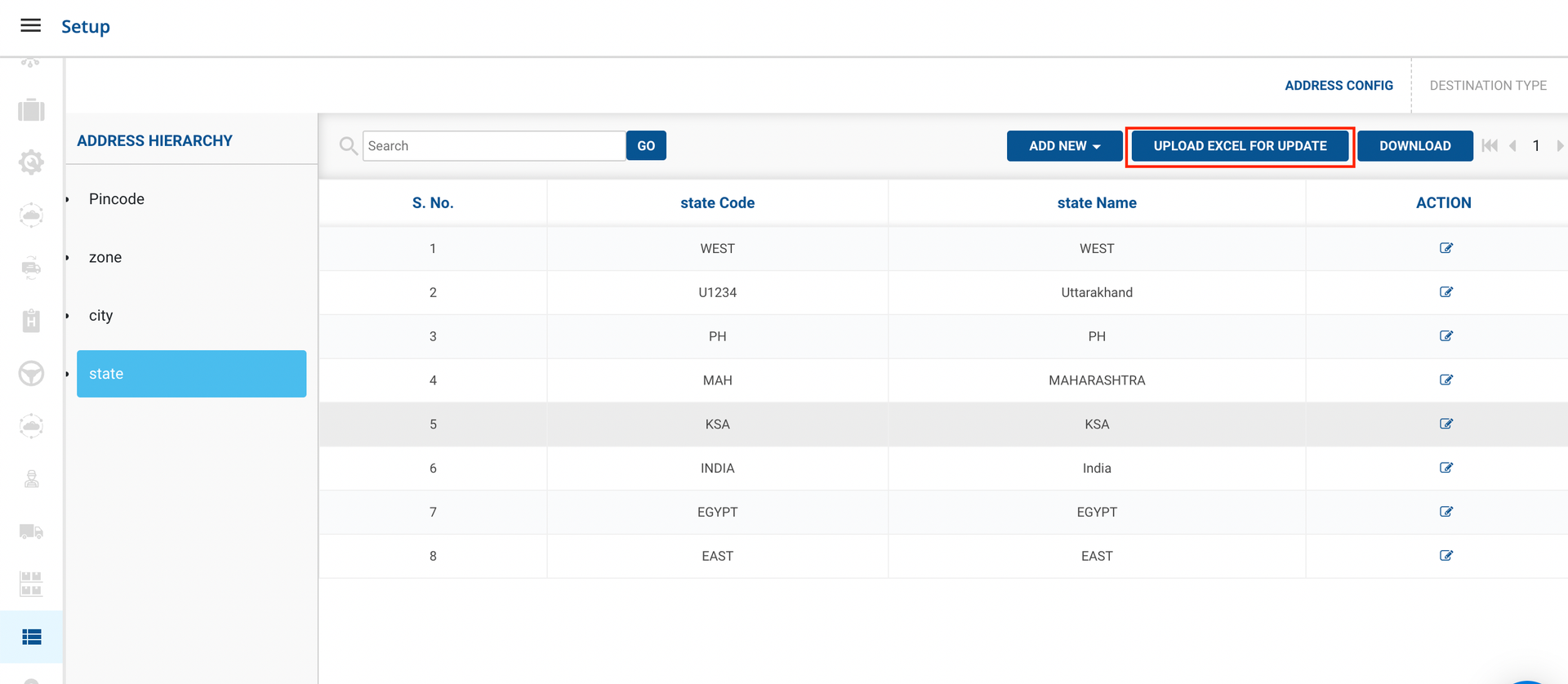The image size is (1568, 684).
Task: Open the gear settings sidebar icon
Action: [31, 162]
